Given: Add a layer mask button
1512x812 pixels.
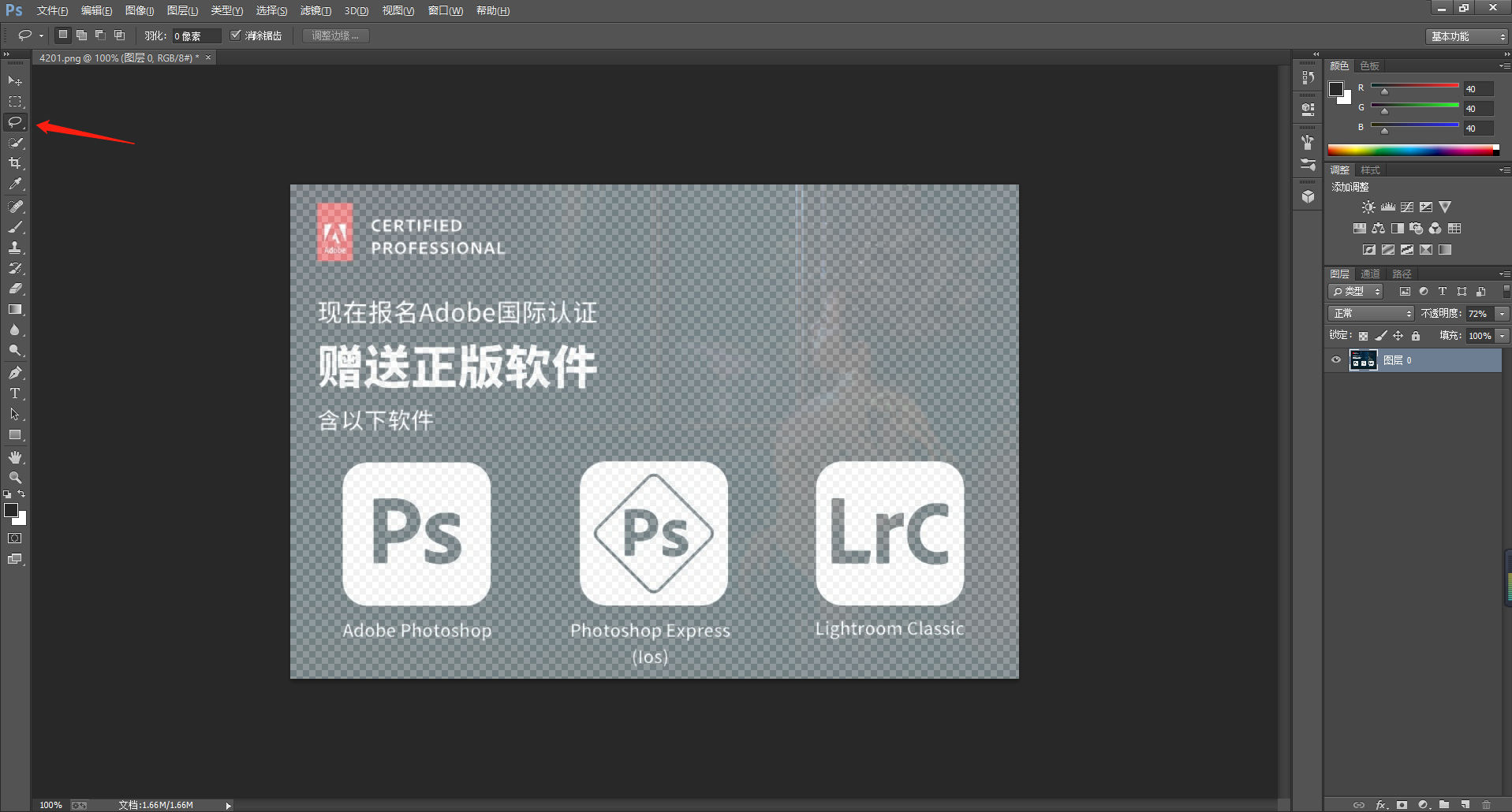Looking at the screenshot, I should tap(1402, 805).
